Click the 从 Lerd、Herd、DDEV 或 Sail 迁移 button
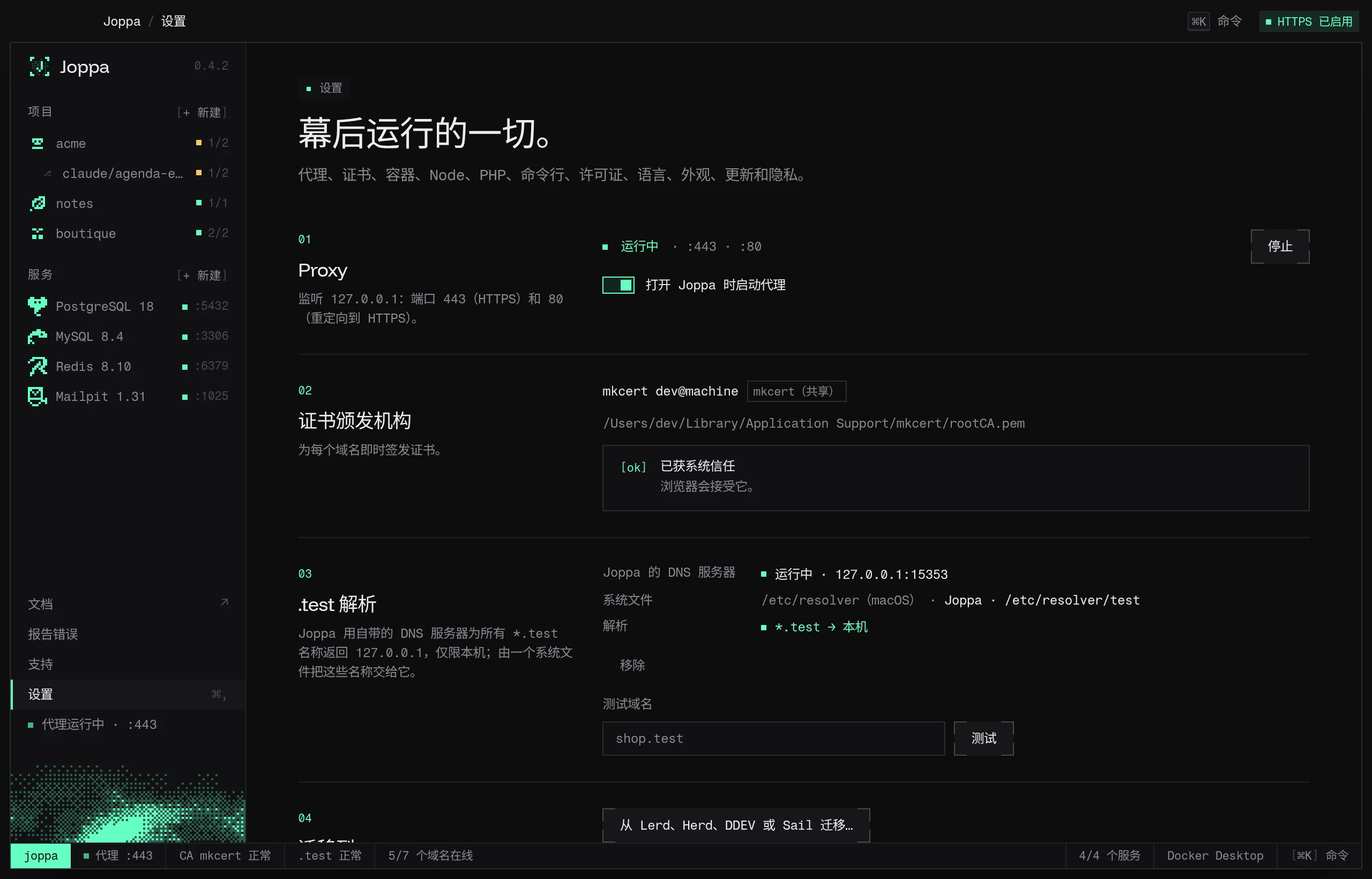The height and width of the screenshot is (879, 1372). [736, 825]
